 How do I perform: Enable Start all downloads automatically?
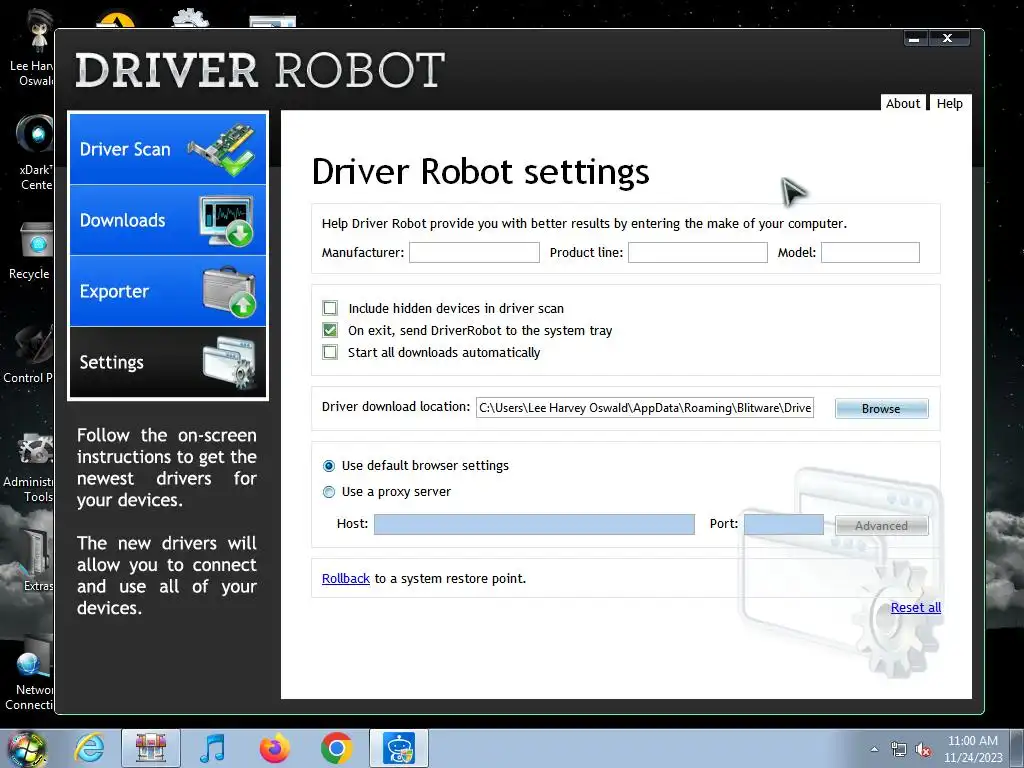click(330, 353)
